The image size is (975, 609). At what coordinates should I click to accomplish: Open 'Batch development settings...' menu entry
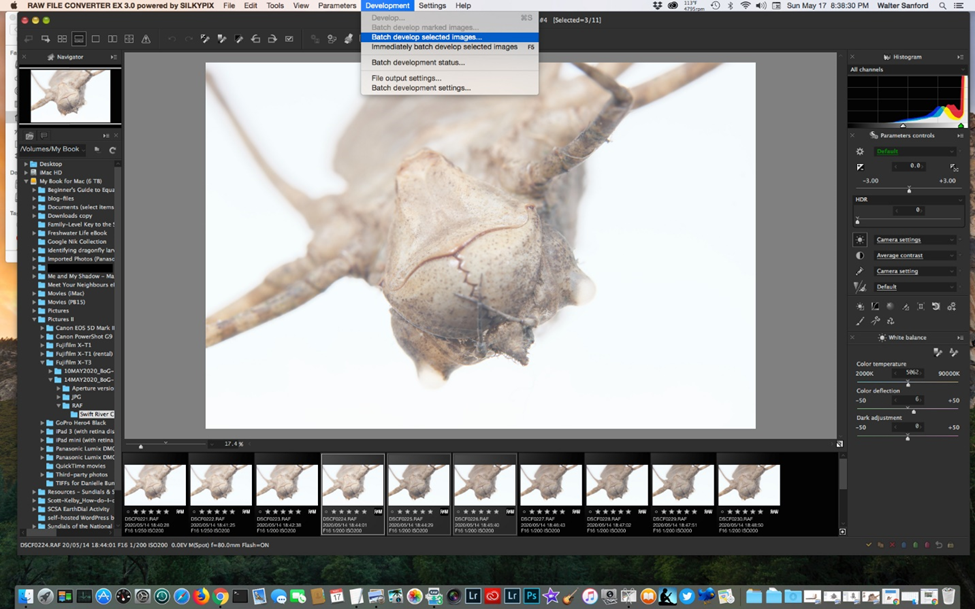pos(450,88)
